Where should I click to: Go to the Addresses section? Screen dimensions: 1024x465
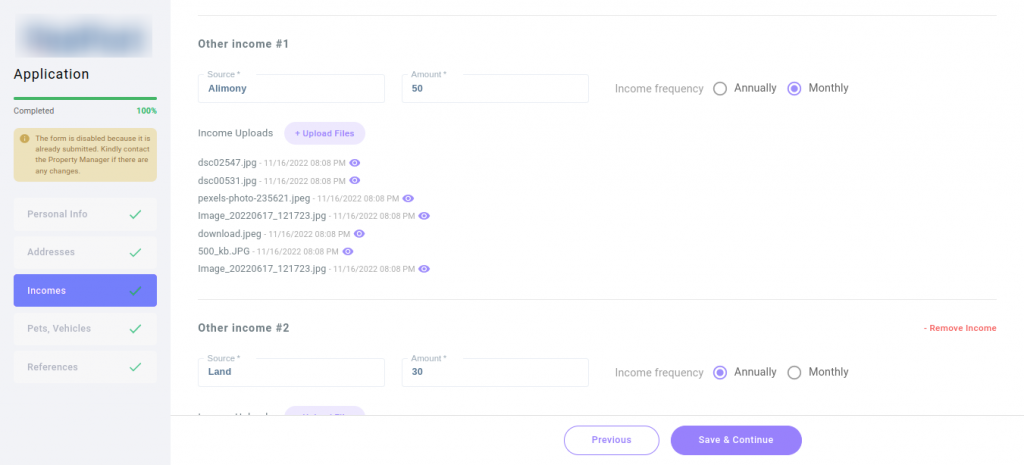coord(85,252)
